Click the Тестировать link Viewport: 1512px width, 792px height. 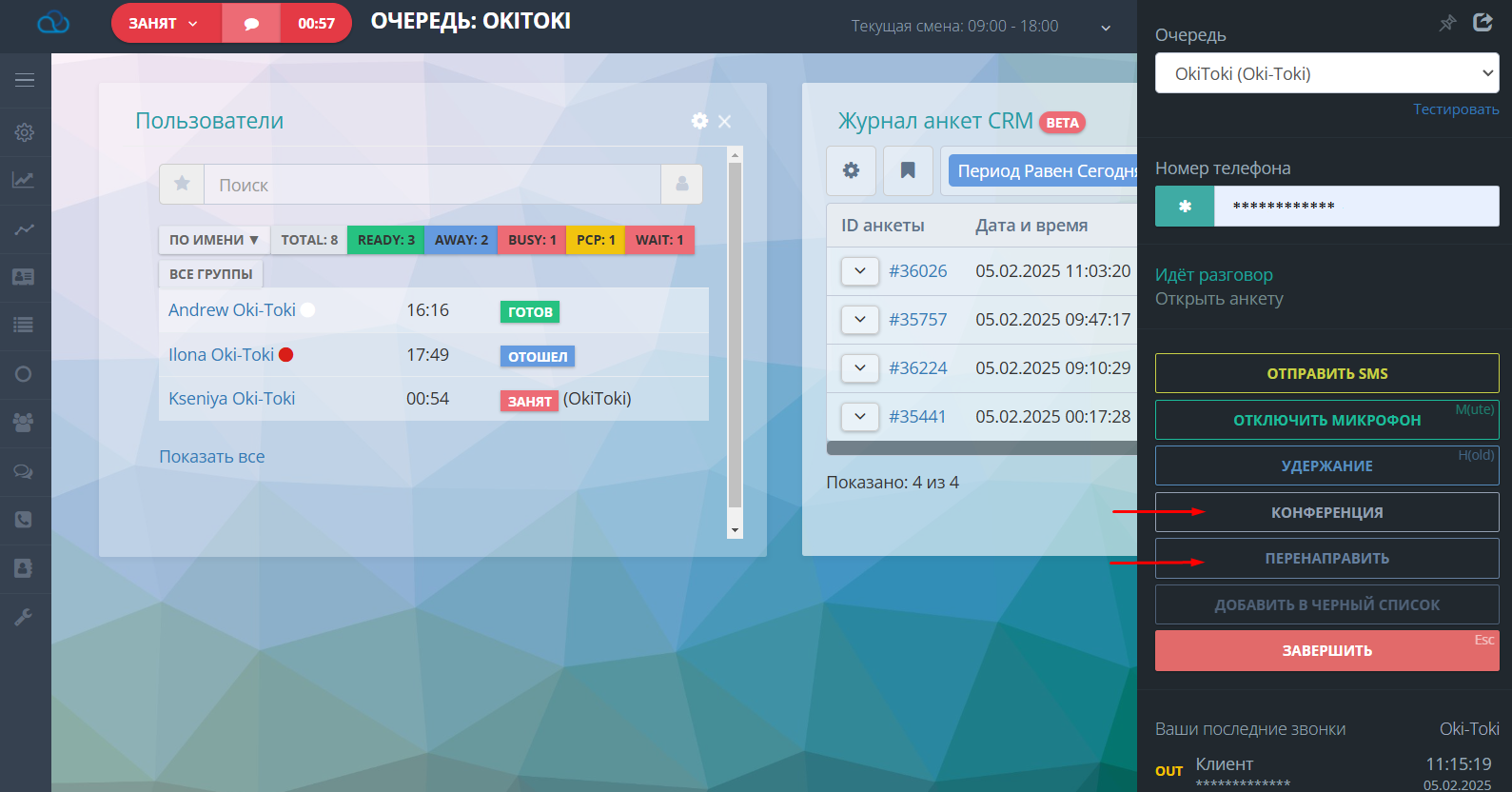pyautogui.click(x=1456, y=109)
